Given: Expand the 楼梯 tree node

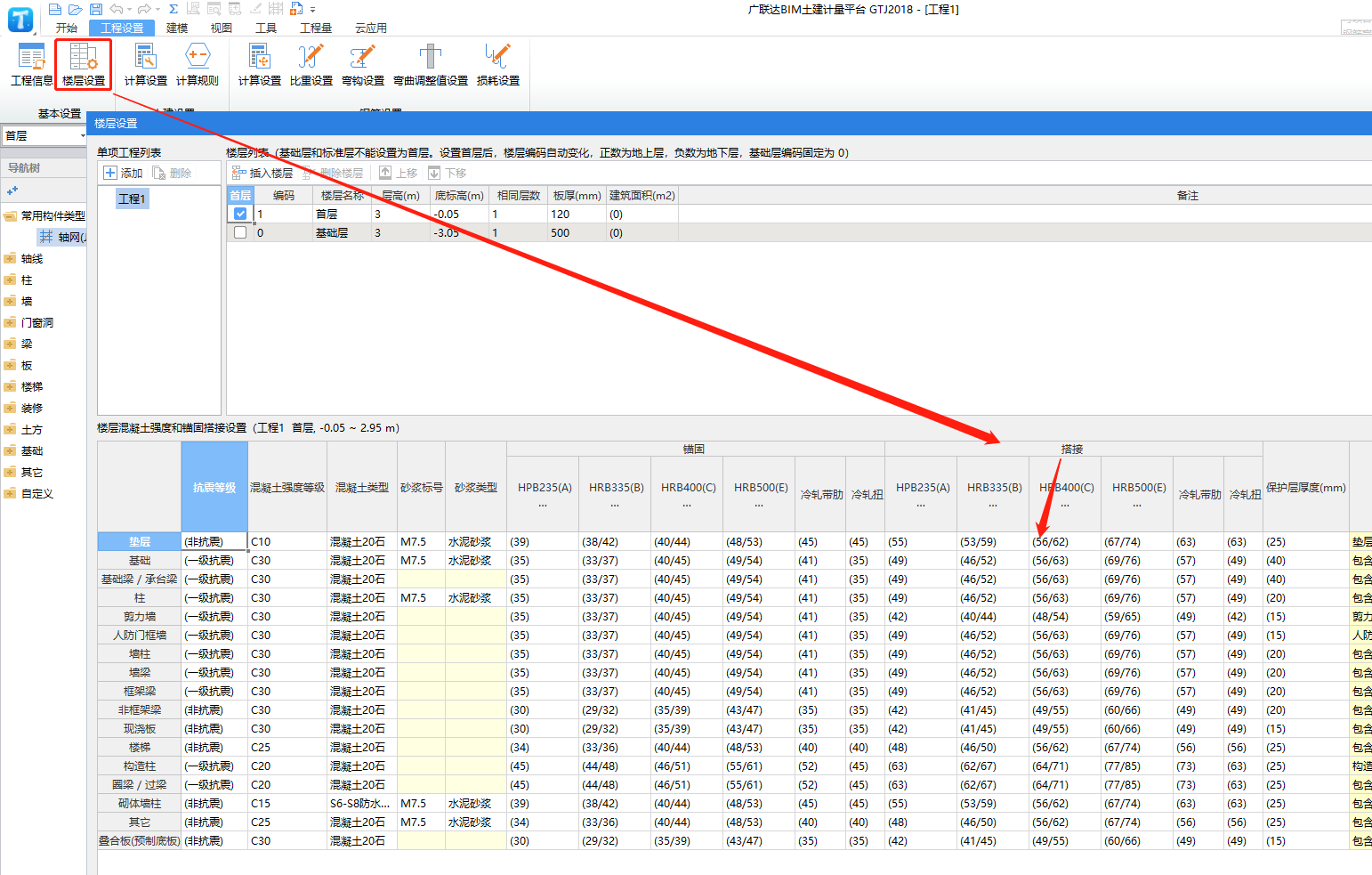Looking at the screenshot, I should pos(11,386).
